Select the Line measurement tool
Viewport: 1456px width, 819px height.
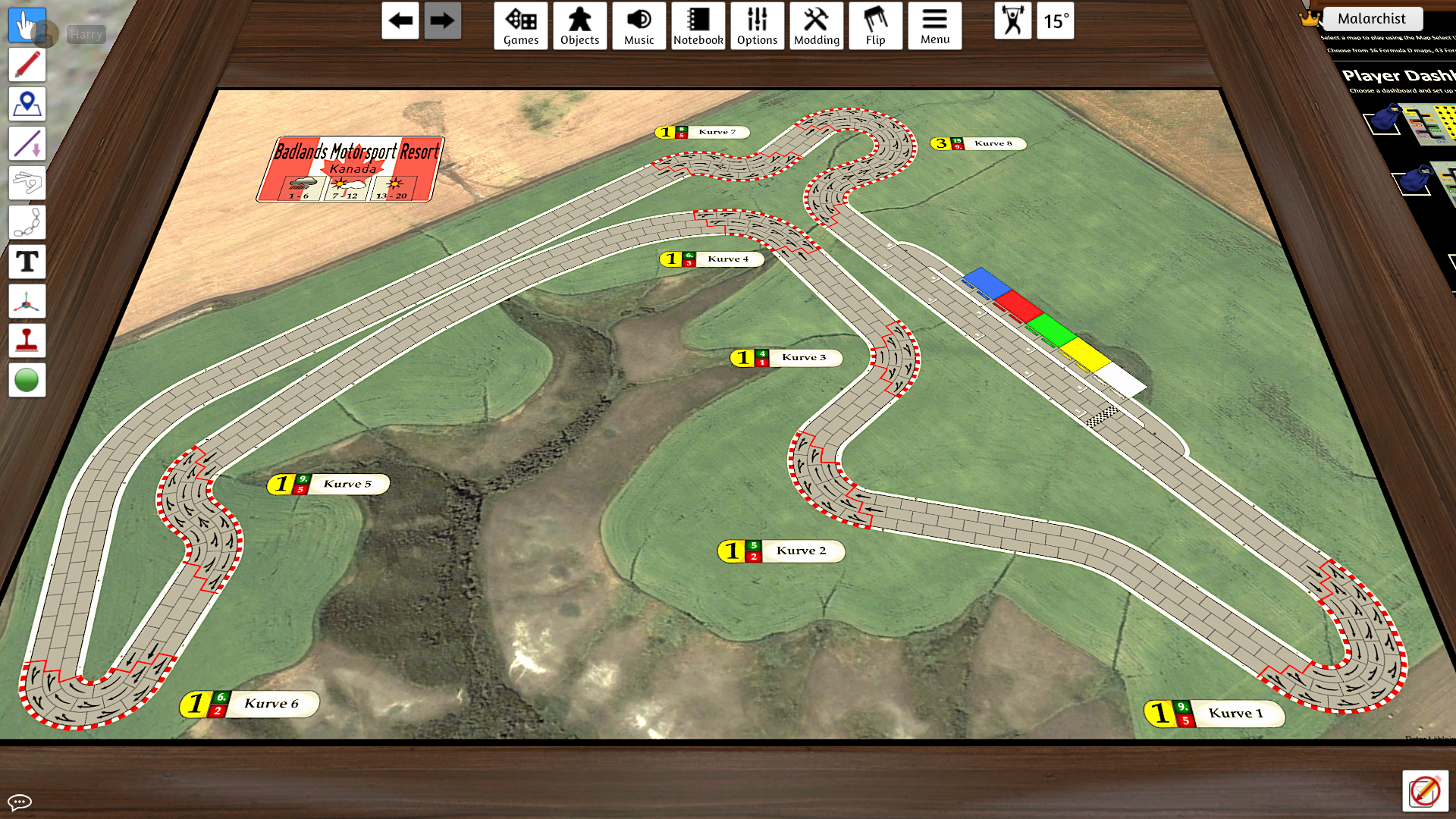coord(27,143)
